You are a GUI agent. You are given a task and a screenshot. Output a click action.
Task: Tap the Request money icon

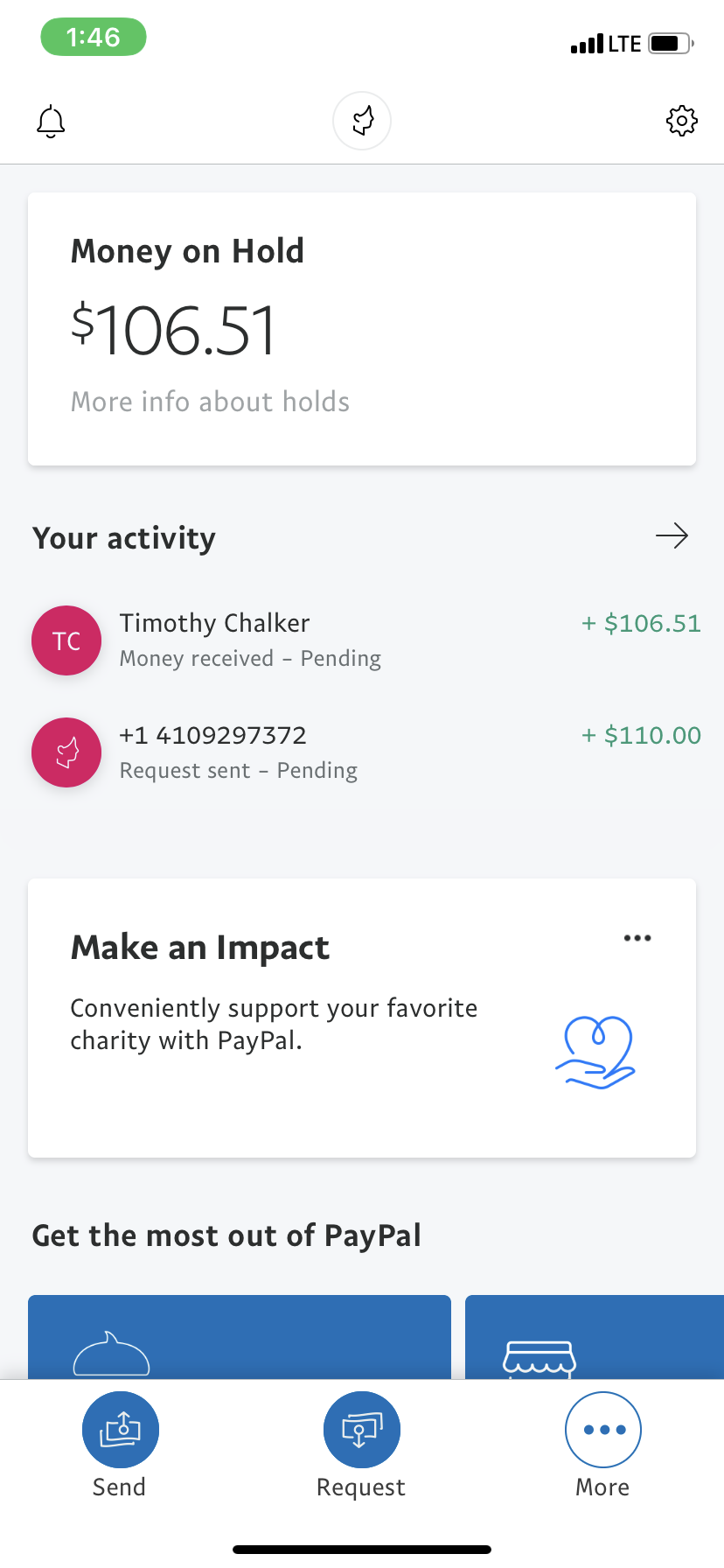[362, 1429]
